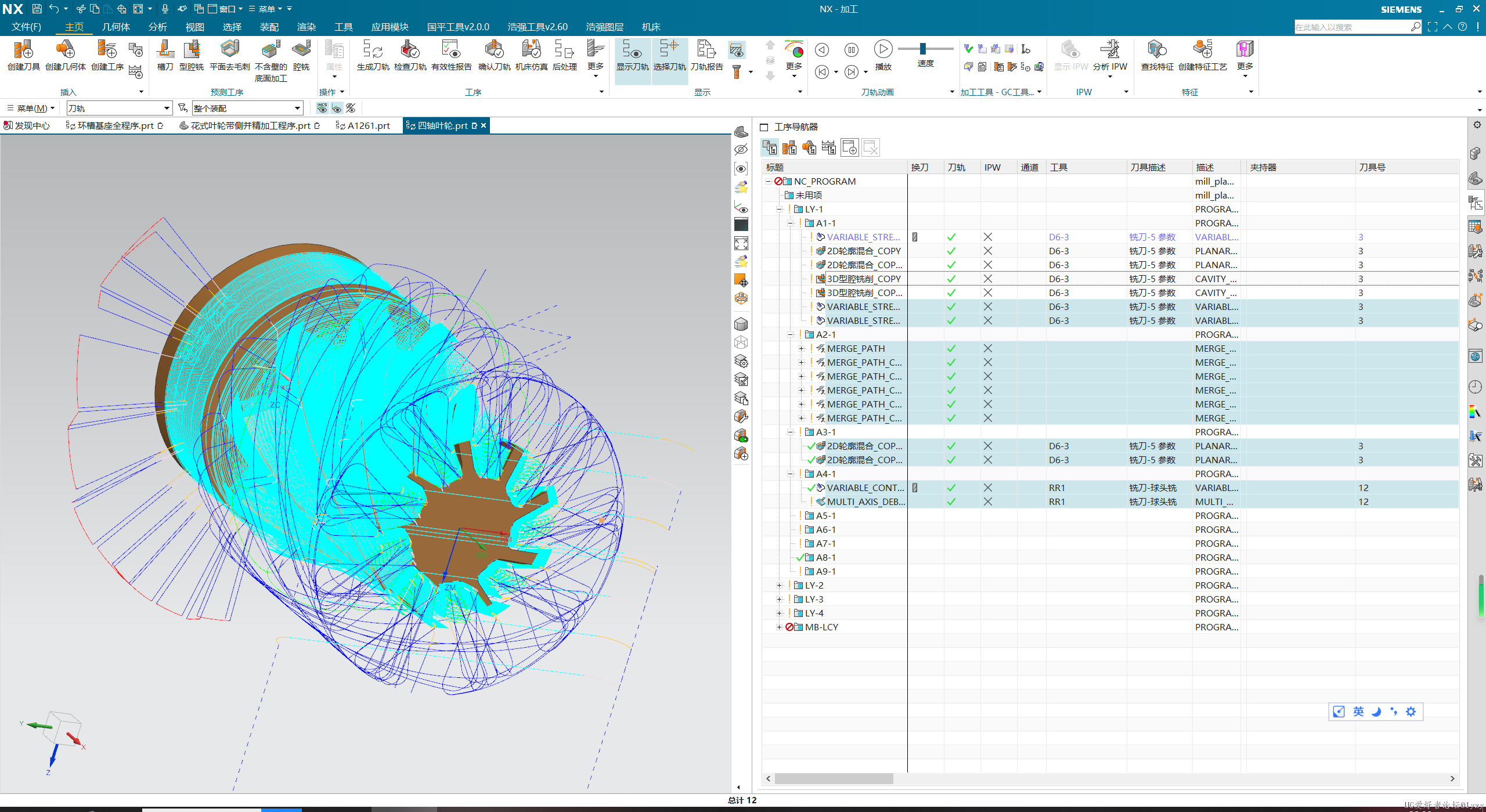The height and width of the screenshot is (812, 1486).
Task: Click the navigator horizontal scrollbar thumb
Action: 834,779
